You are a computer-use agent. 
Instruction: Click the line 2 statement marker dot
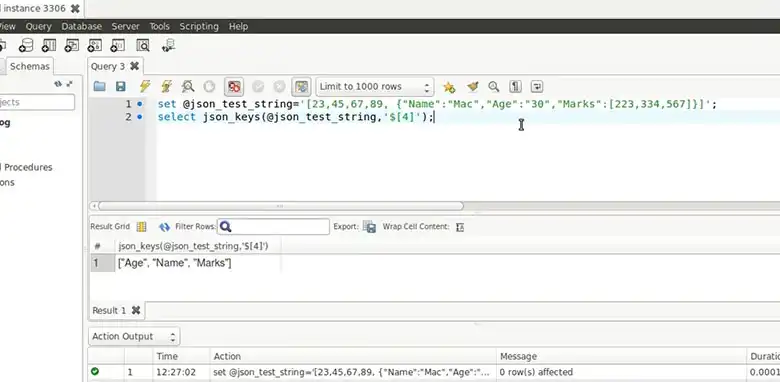[140, 117]
